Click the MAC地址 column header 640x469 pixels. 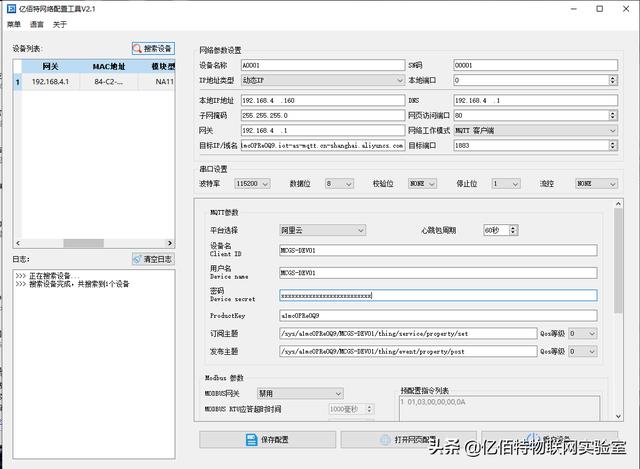[x=109, y=67]
